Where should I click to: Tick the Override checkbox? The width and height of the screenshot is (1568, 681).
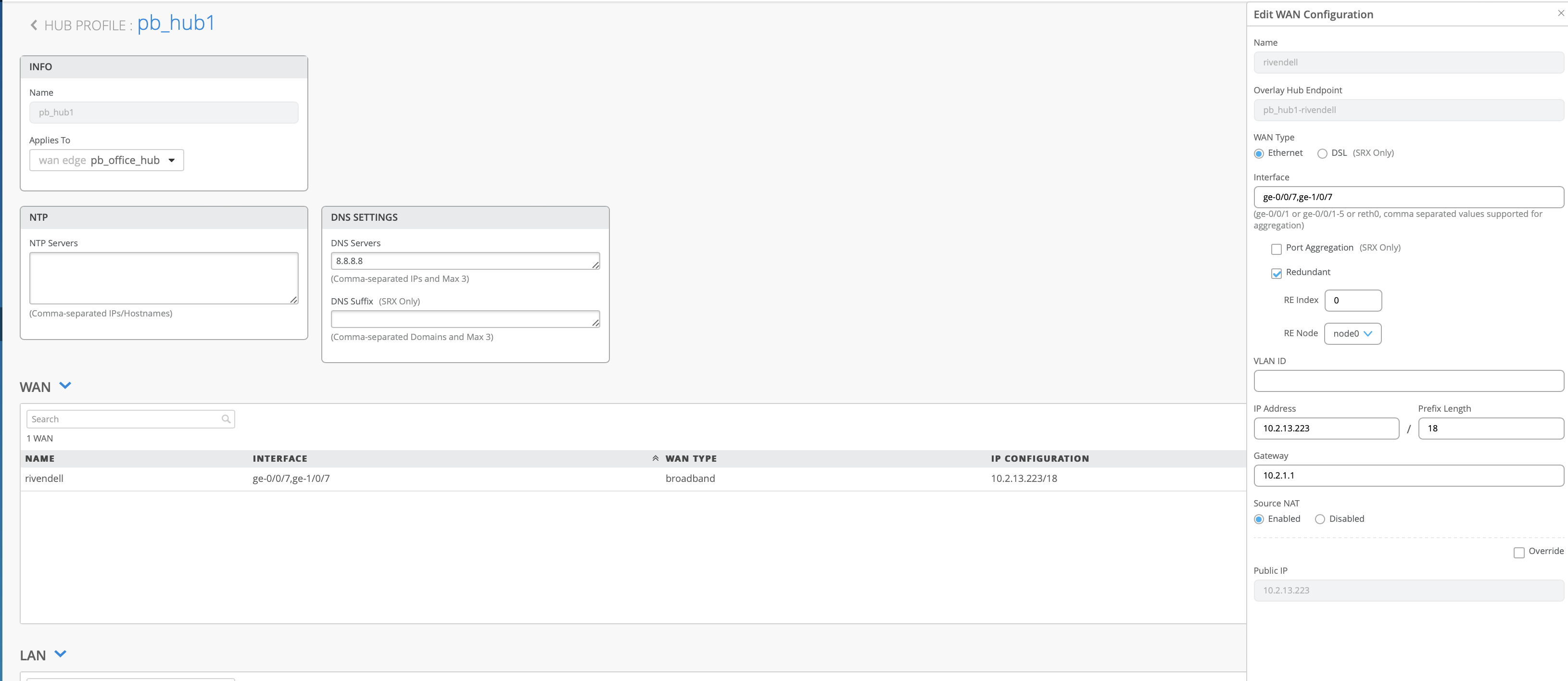(x=1518, y=552)
